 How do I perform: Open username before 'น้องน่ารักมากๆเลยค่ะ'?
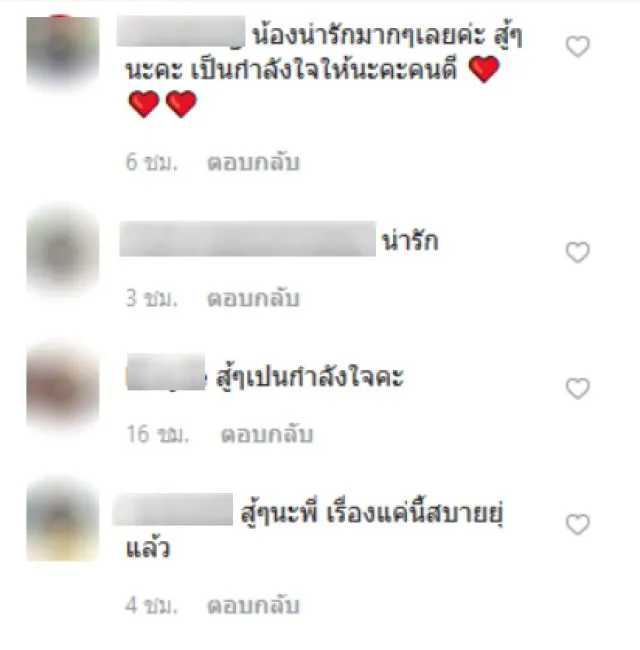click(x=181, y=32)
